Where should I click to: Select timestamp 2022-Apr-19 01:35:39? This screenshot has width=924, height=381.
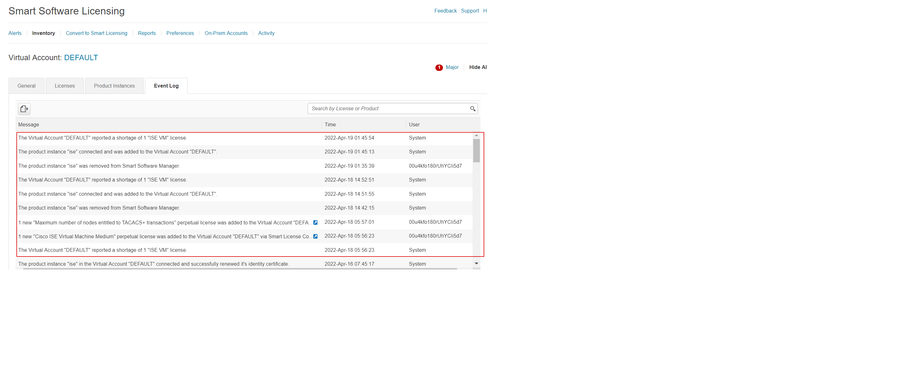[349, 166]
